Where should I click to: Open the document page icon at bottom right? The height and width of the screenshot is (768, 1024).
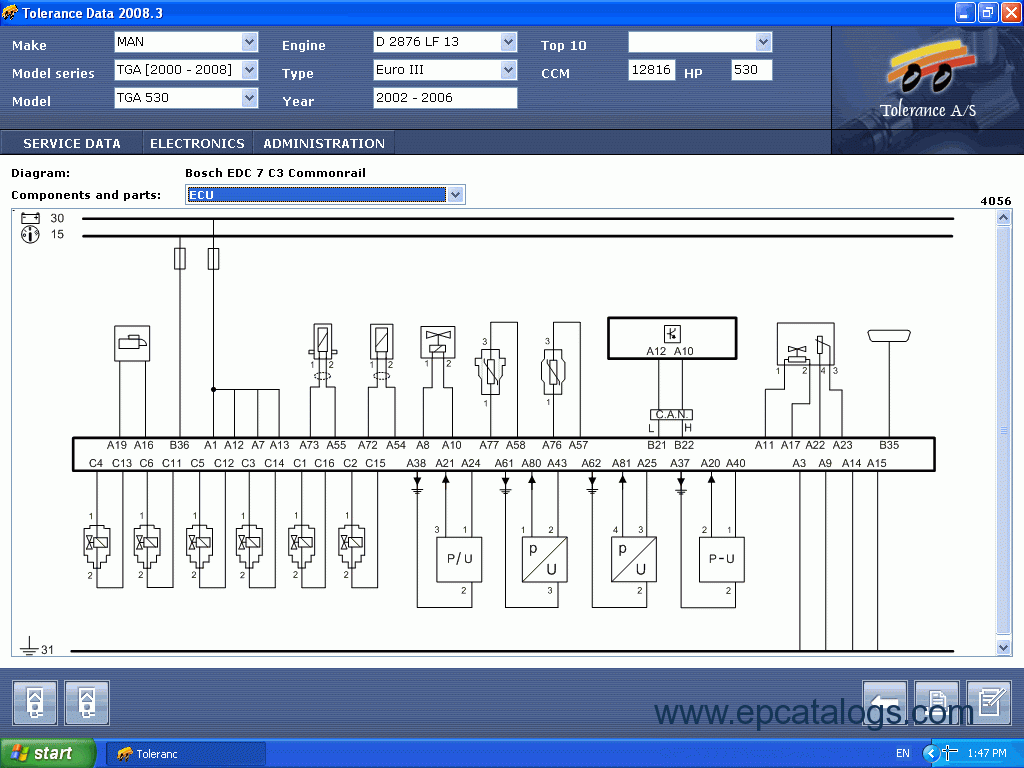[936, 702]
